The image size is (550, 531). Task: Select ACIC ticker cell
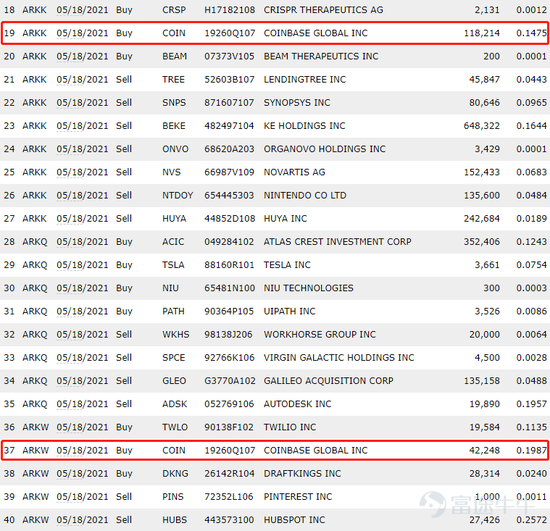tap(173, 241)
